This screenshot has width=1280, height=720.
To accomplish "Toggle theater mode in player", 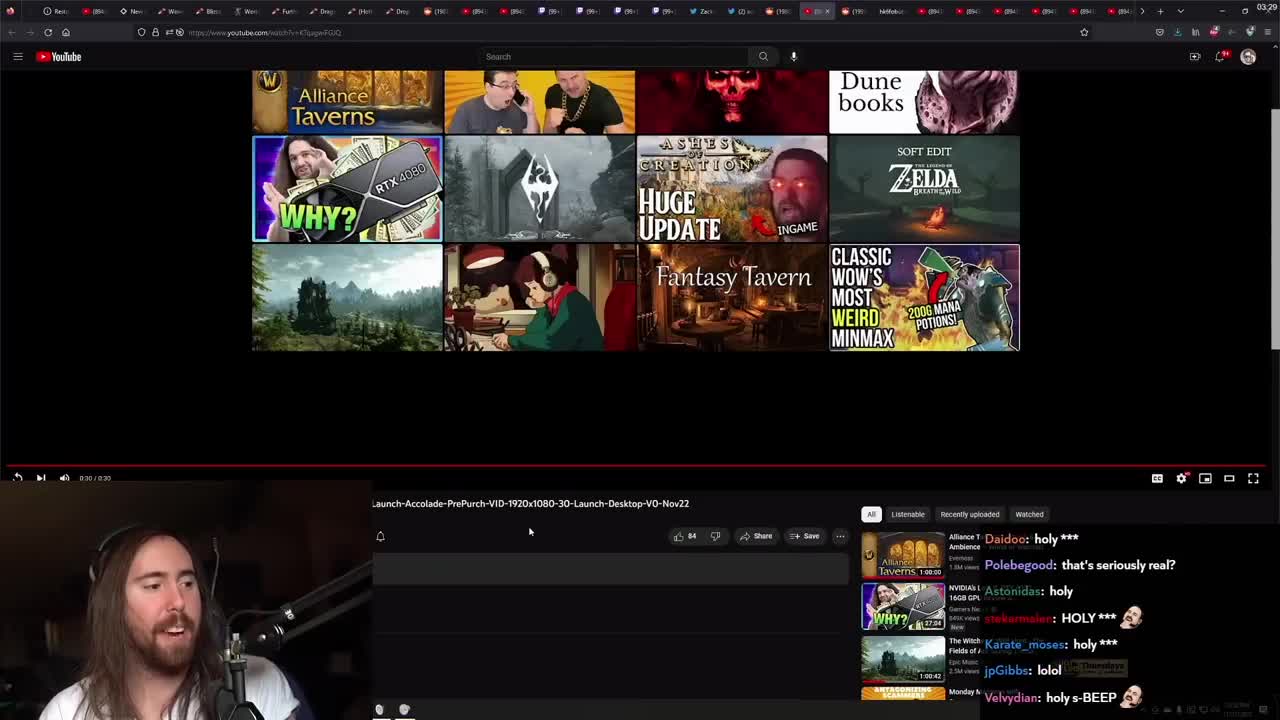I will (1229, 478).
